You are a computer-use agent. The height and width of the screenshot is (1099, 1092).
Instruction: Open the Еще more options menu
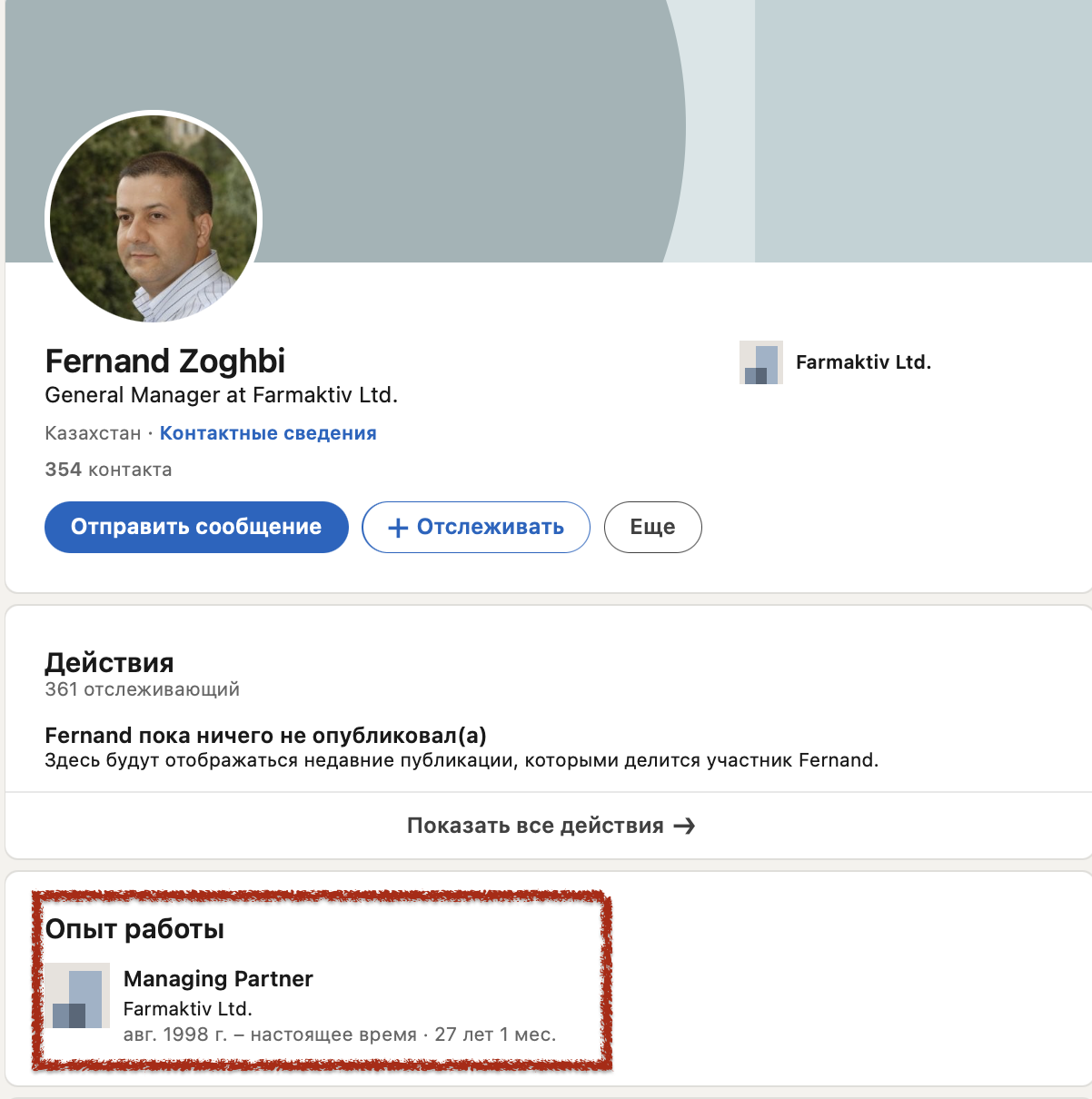(653, 527)
